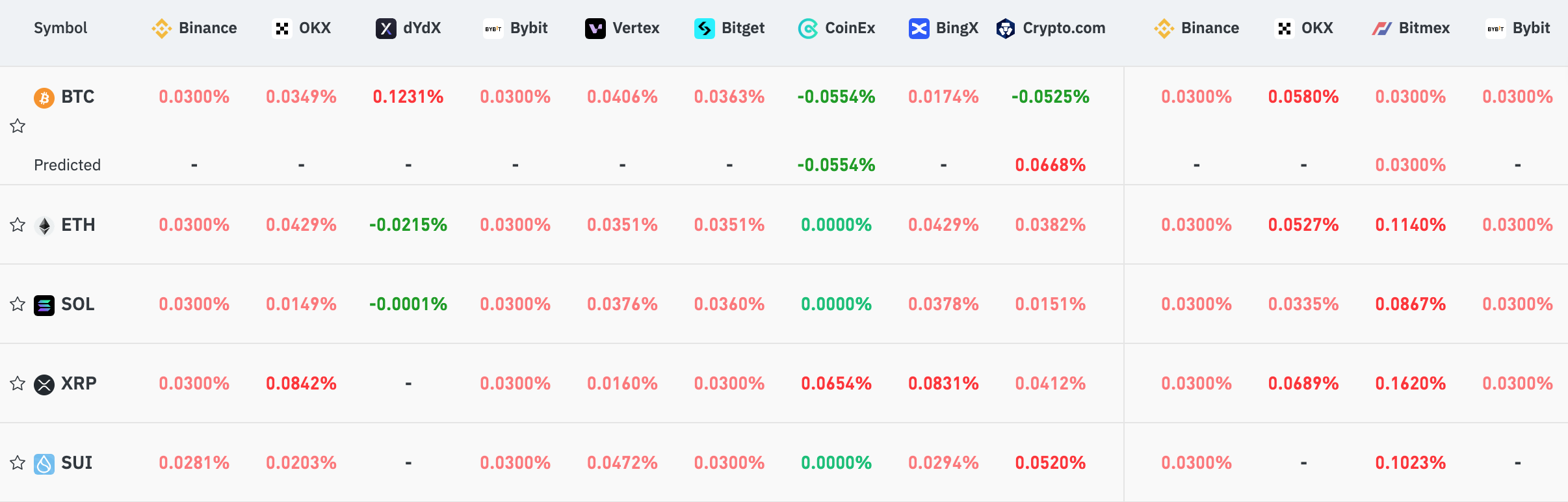
Task: Click the Bitget logo in header
Action: point(704,29)
